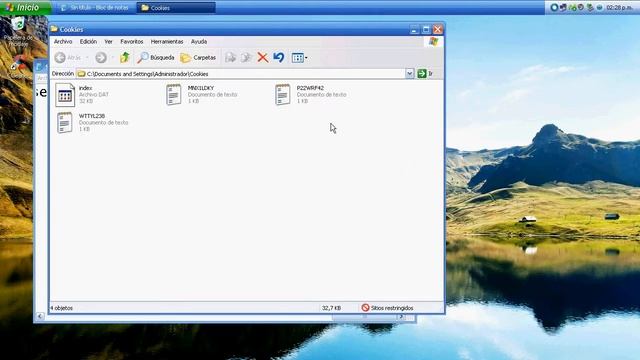Open the Herramientas menu

point(167,42)
